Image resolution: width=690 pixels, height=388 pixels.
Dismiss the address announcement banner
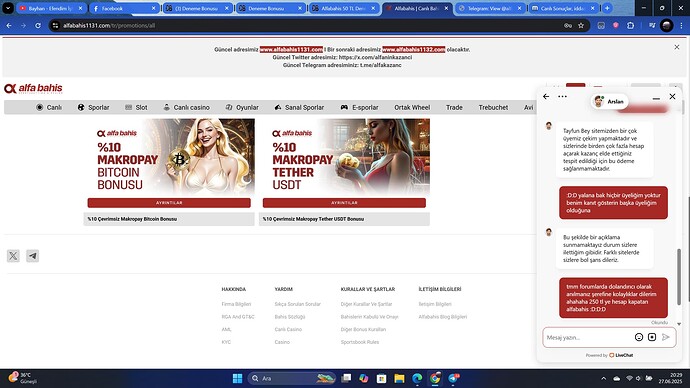click(677, 47)
